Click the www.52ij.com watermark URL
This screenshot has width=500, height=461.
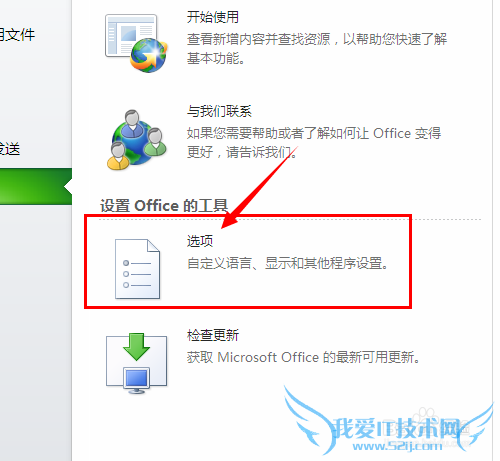[397, 446]
